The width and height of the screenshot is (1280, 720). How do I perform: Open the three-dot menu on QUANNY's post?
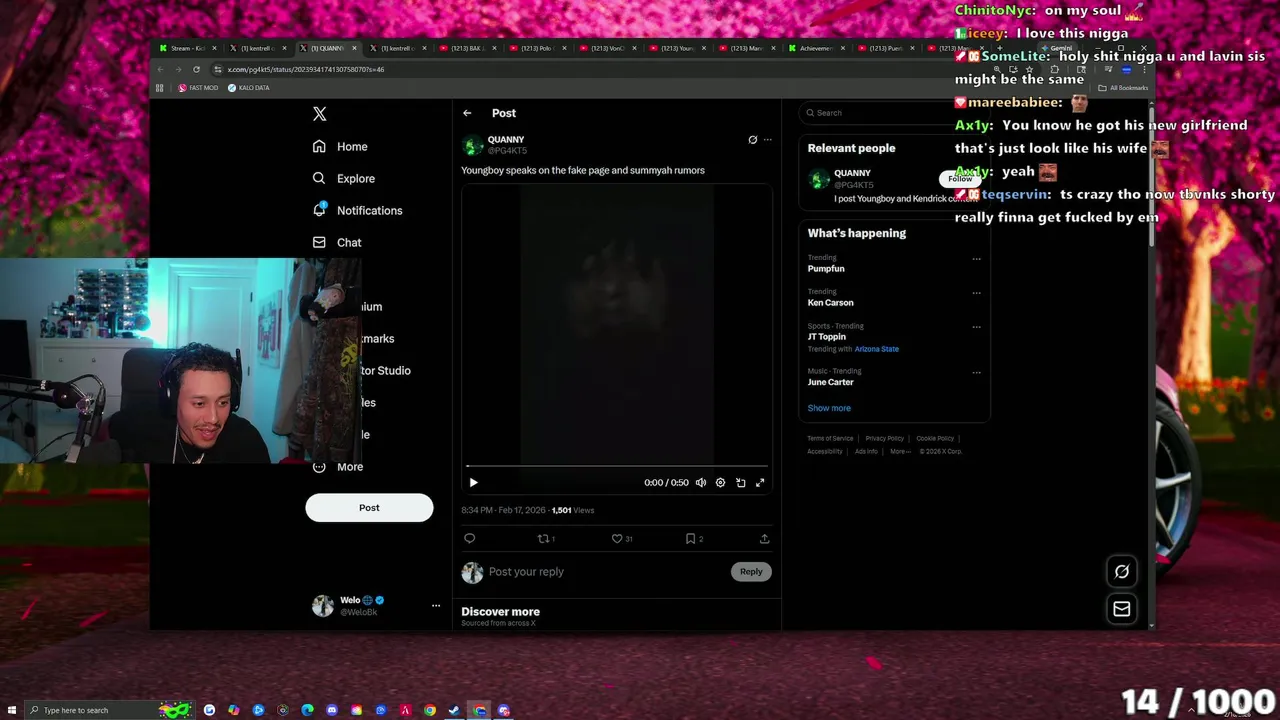[768, 140]
